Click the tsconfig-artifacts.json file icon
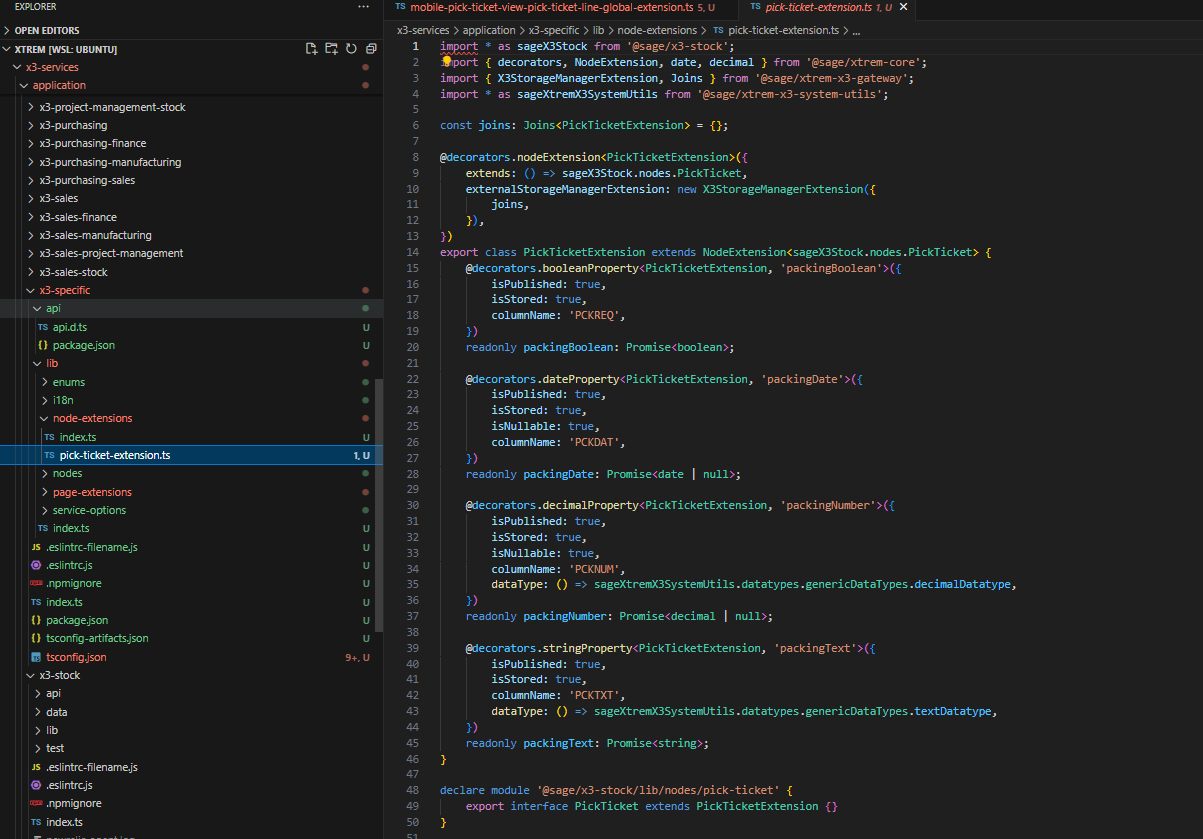1203x839 pixels. tap(36, 638)
